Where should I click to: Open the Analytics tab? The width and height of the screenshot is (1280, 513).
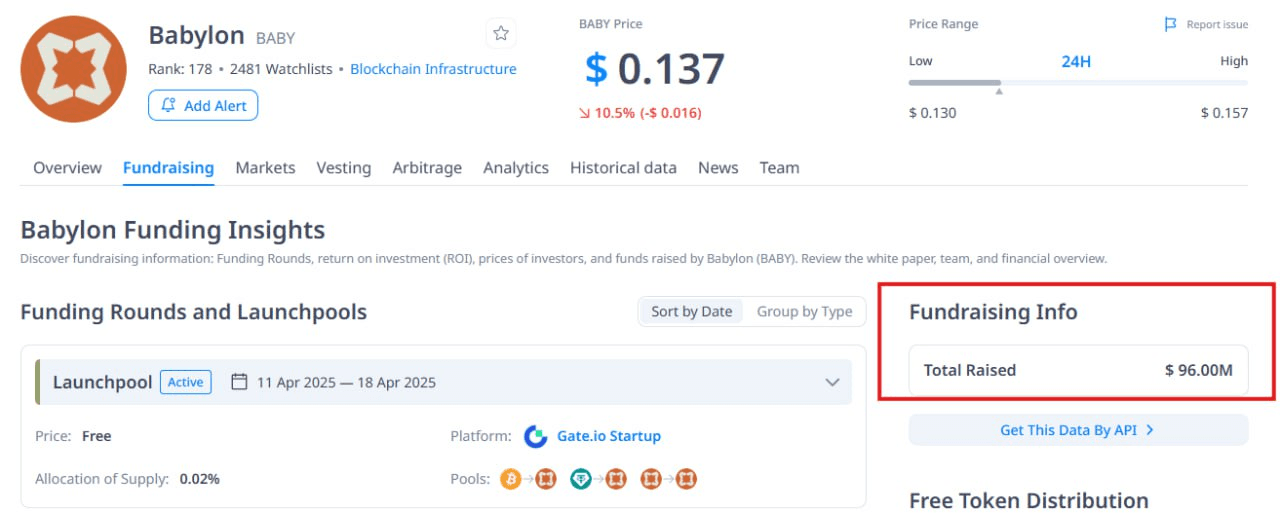point(516,168)
